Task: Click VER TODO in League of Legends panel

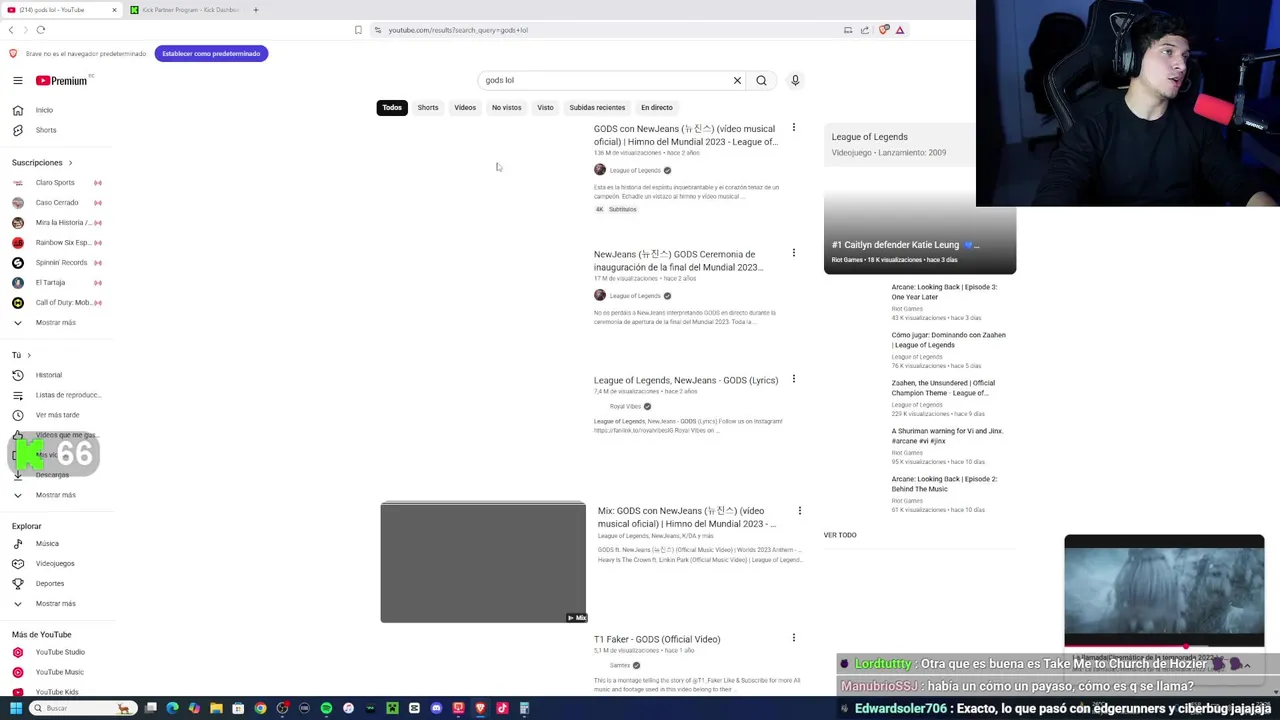Action: point(840,535)
